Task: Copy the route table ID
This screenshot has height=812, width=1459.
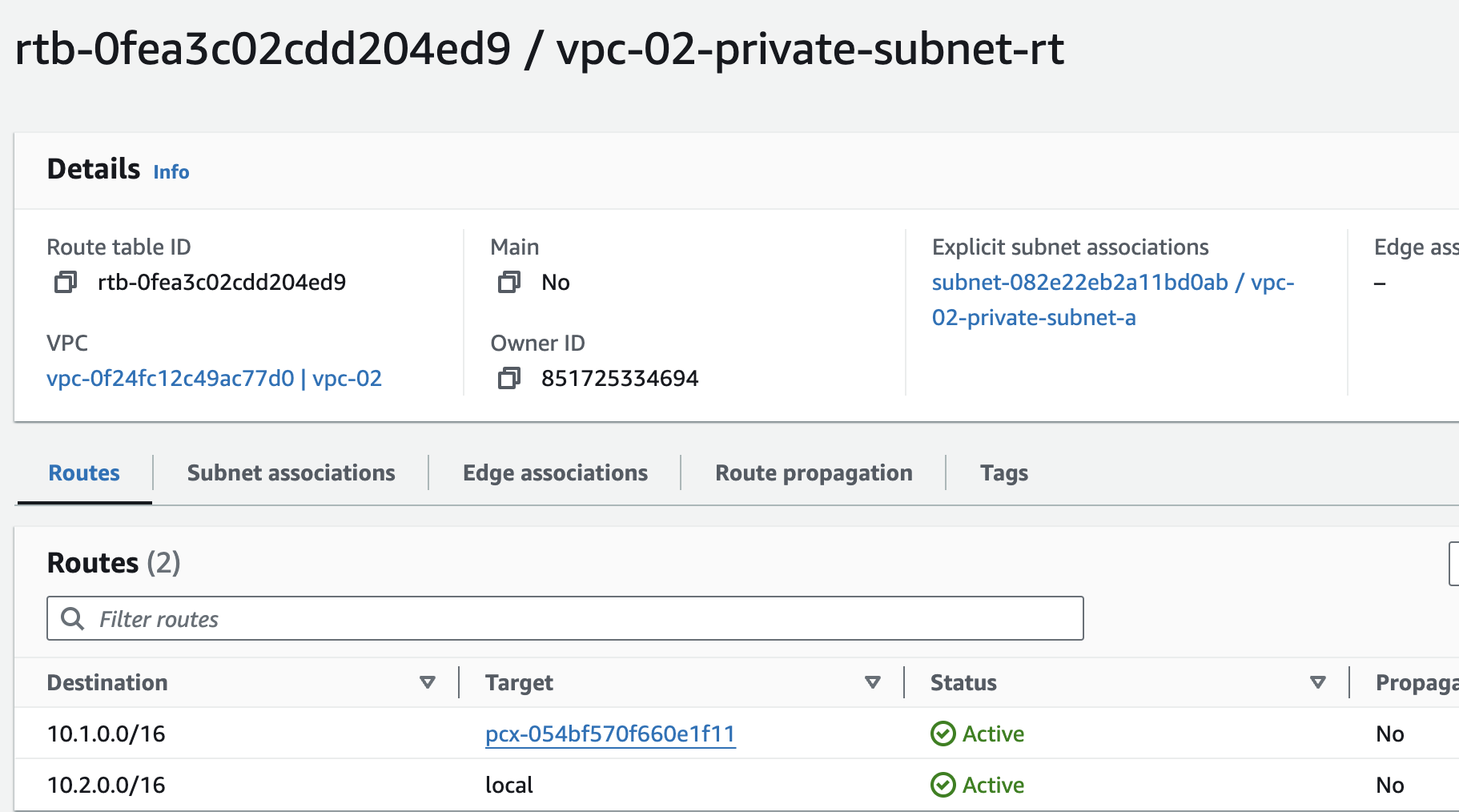Action: tap(65, 282)
